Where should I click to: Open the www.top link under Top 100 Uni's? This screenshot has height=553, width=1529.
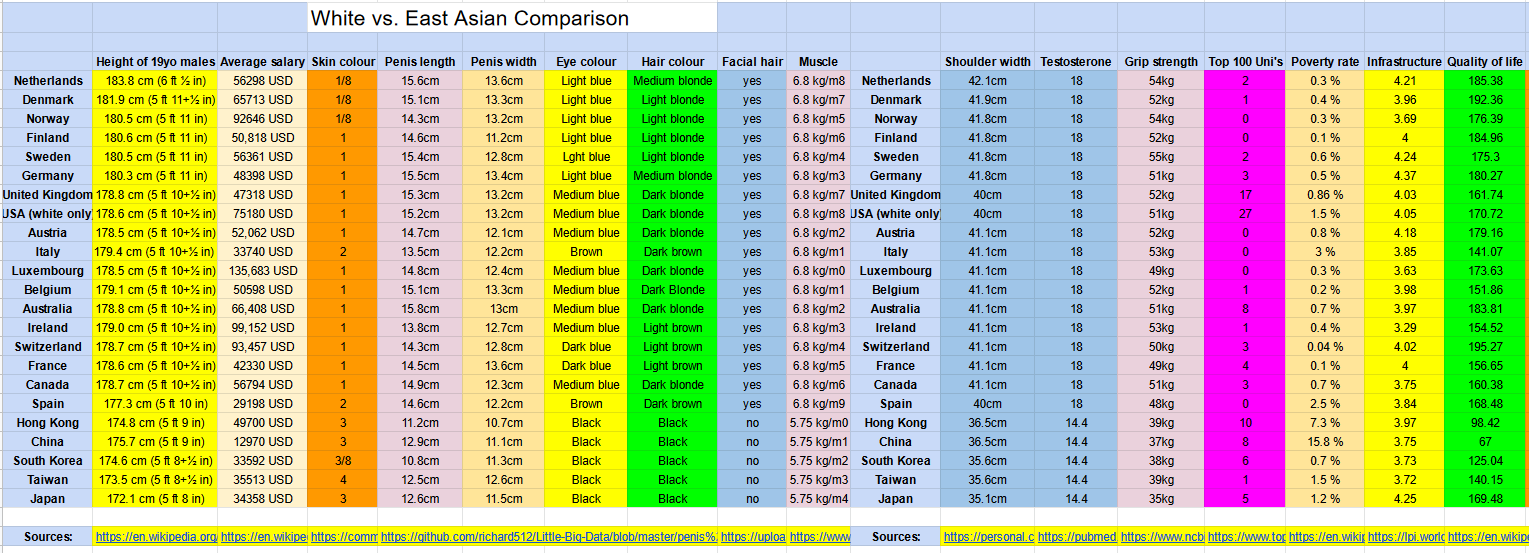click(x=1245, y=537)
